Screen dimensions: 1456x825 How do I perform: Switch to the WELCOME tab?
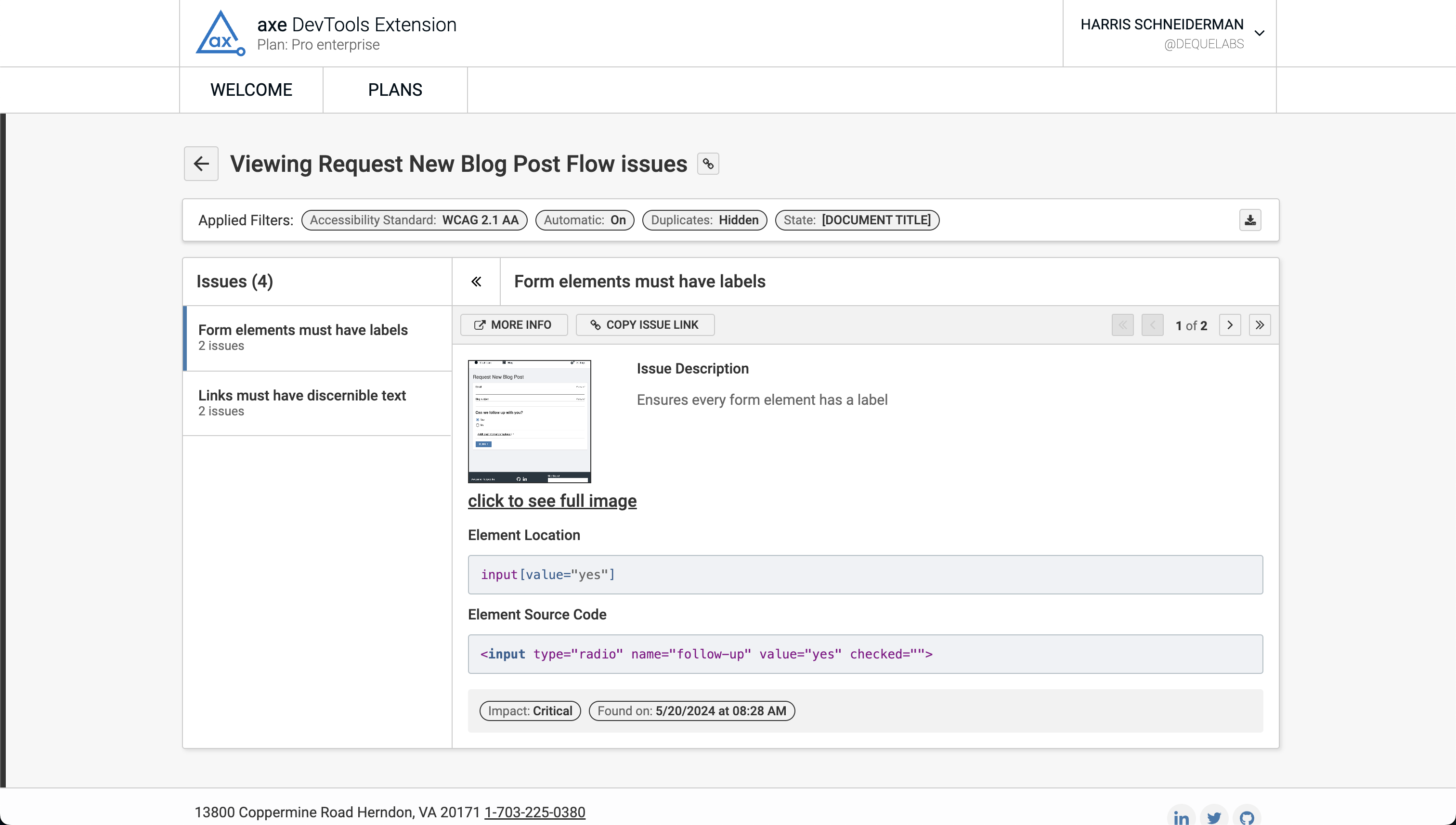[x=251, y=90]
